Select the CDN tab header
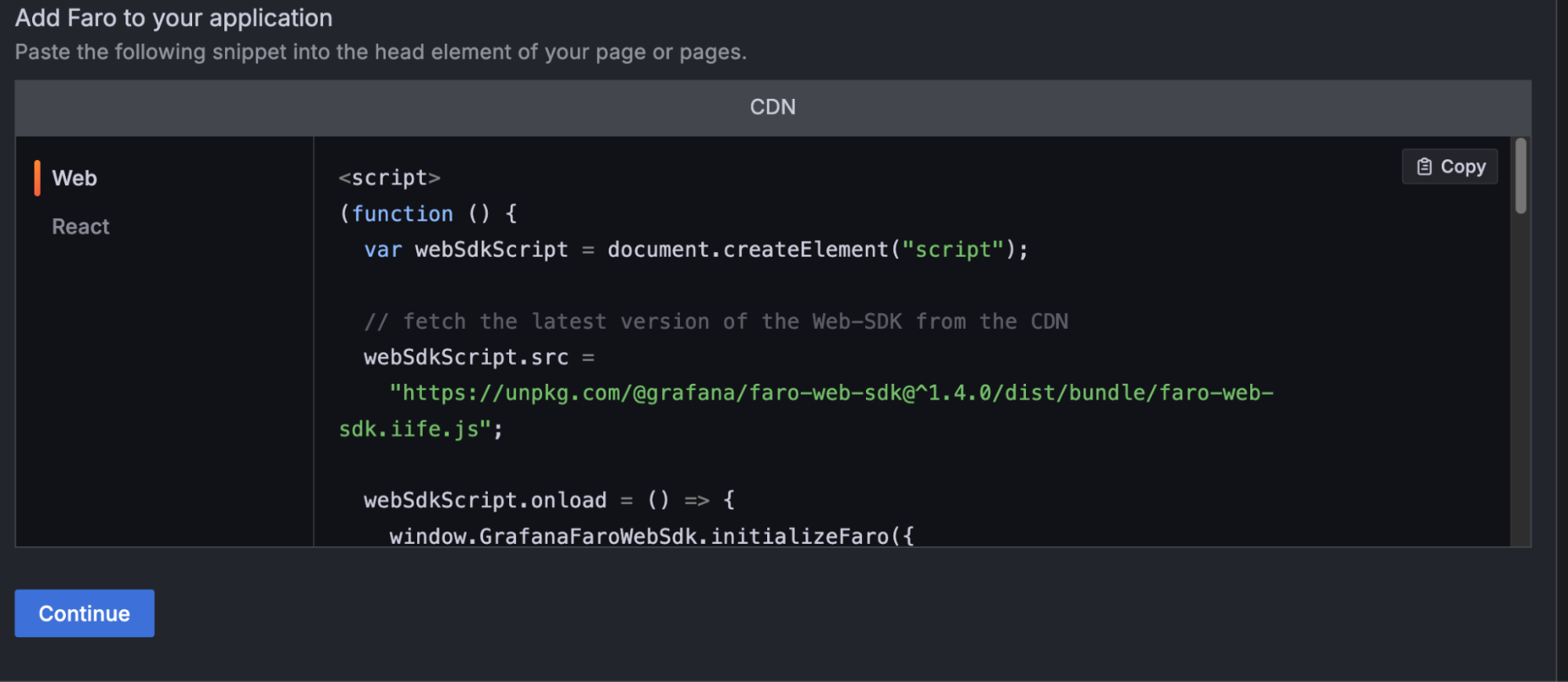 pyautogui.click(x=773, y=107)
